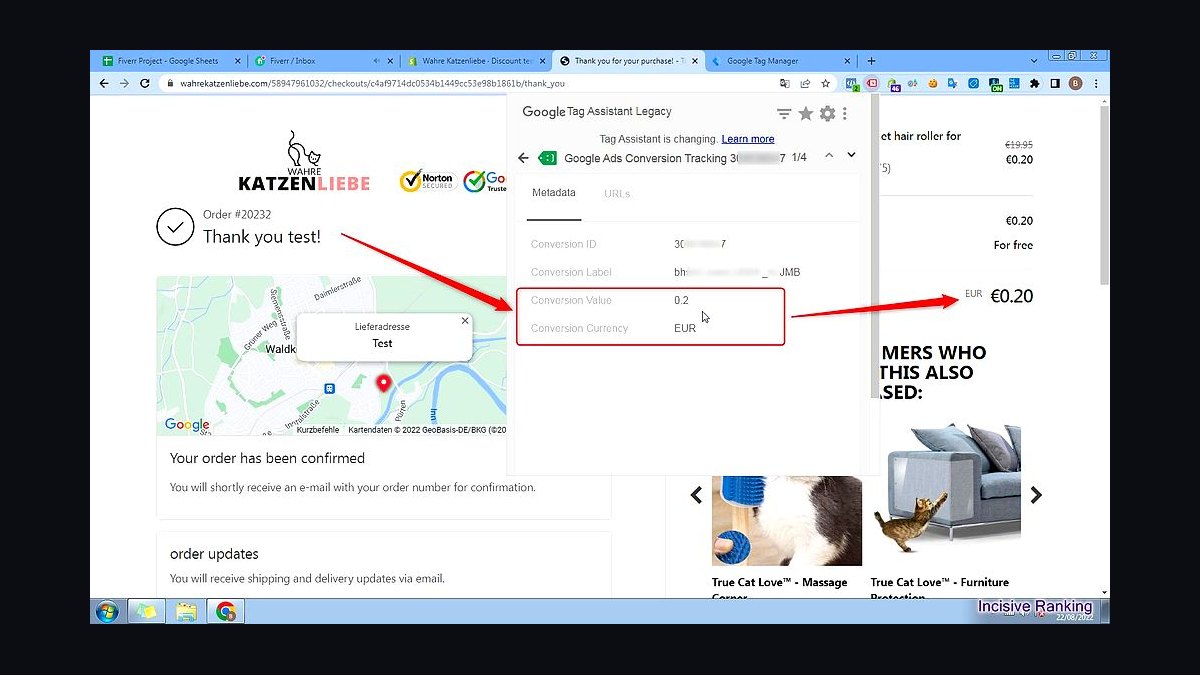This screenshot has height=675, width=1200.
Task: Go back with the Tag Assistant arrow
Action: (523, 158)
